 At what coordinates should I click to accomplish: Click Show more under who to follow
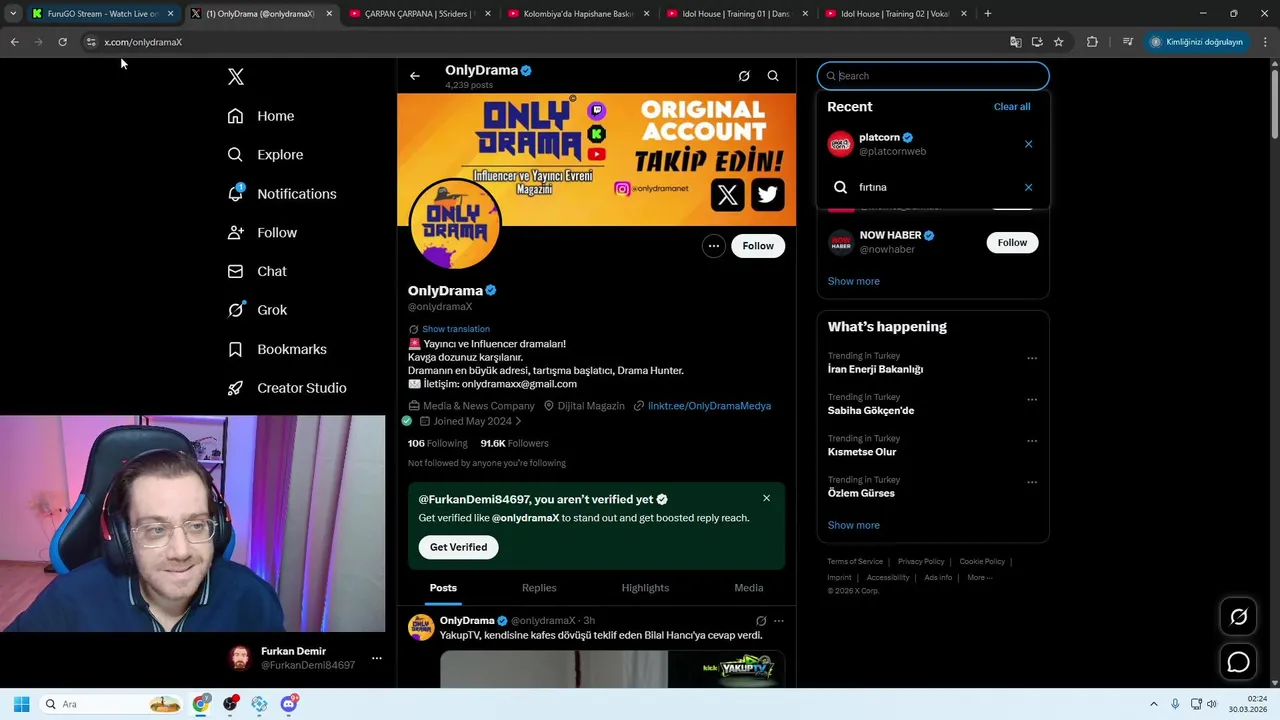coord(854,281)
